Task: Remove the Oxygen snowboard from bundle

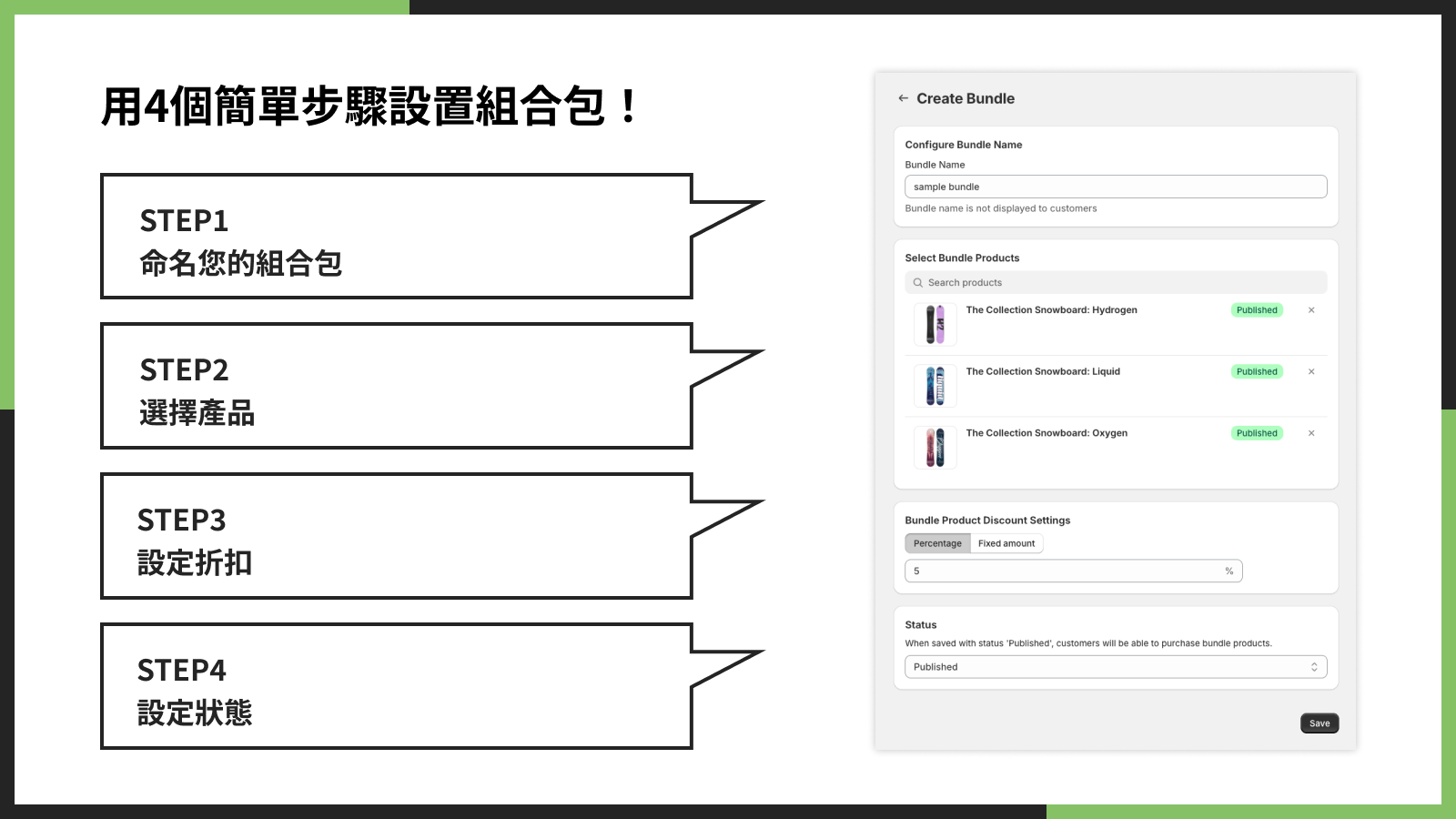Action: 1311,433
